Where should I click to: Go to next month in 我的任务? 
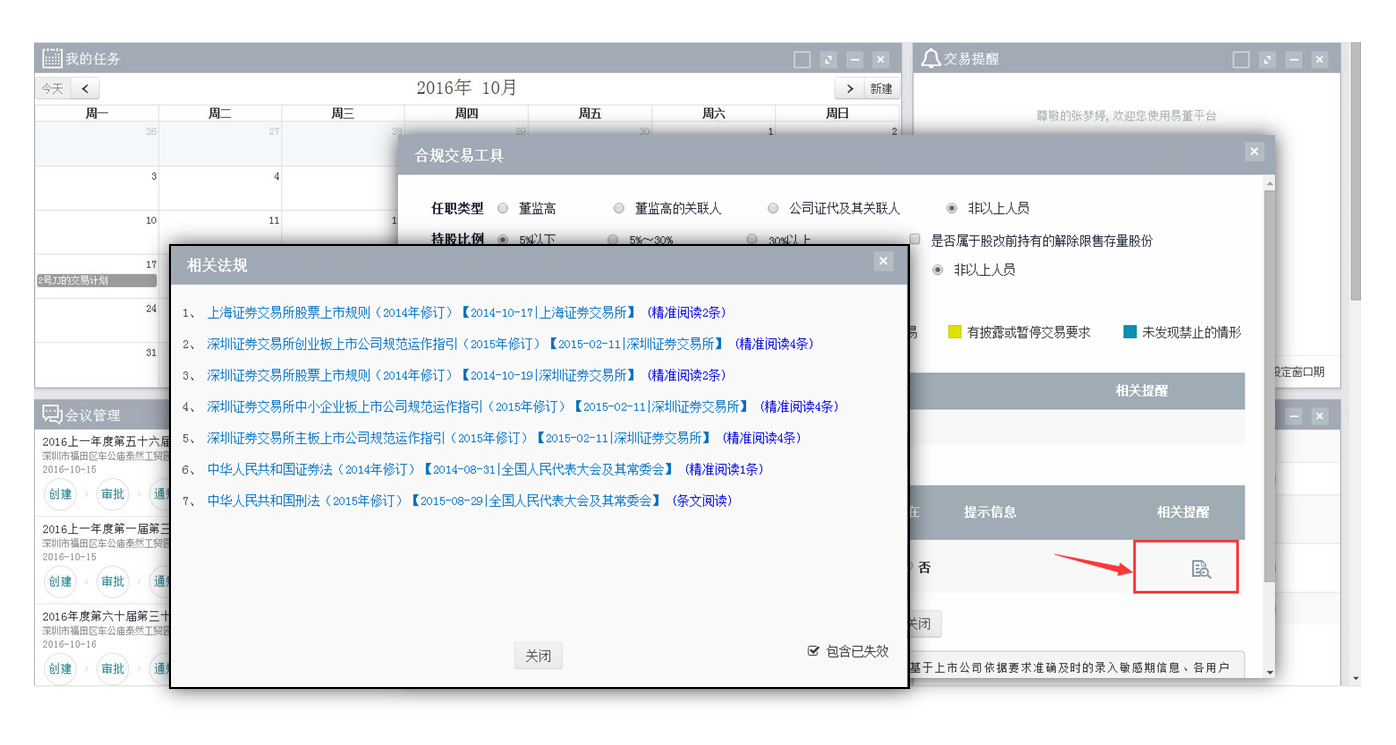click(849, 88)
